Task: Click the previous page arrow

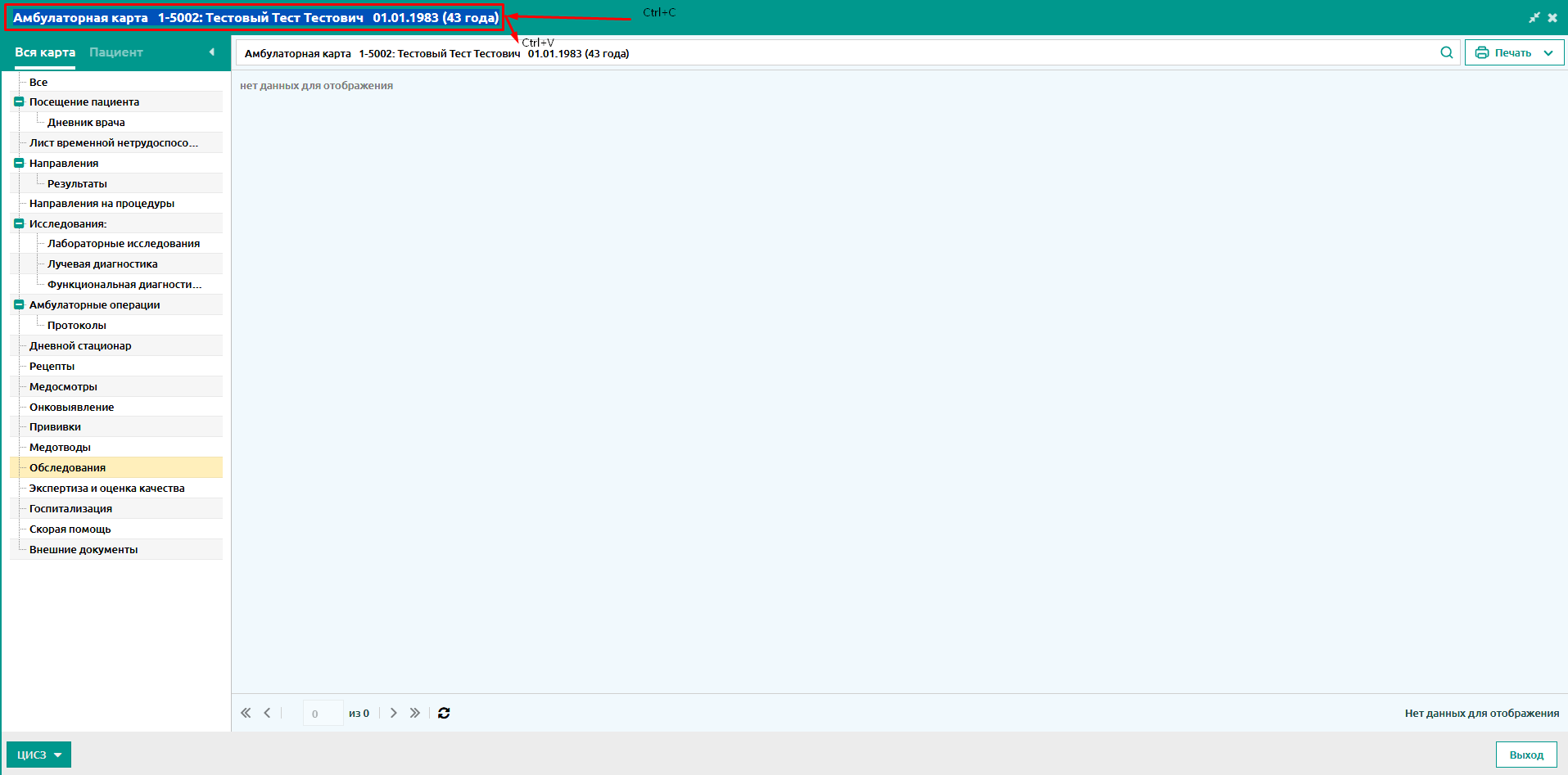Action: [267, 713]
